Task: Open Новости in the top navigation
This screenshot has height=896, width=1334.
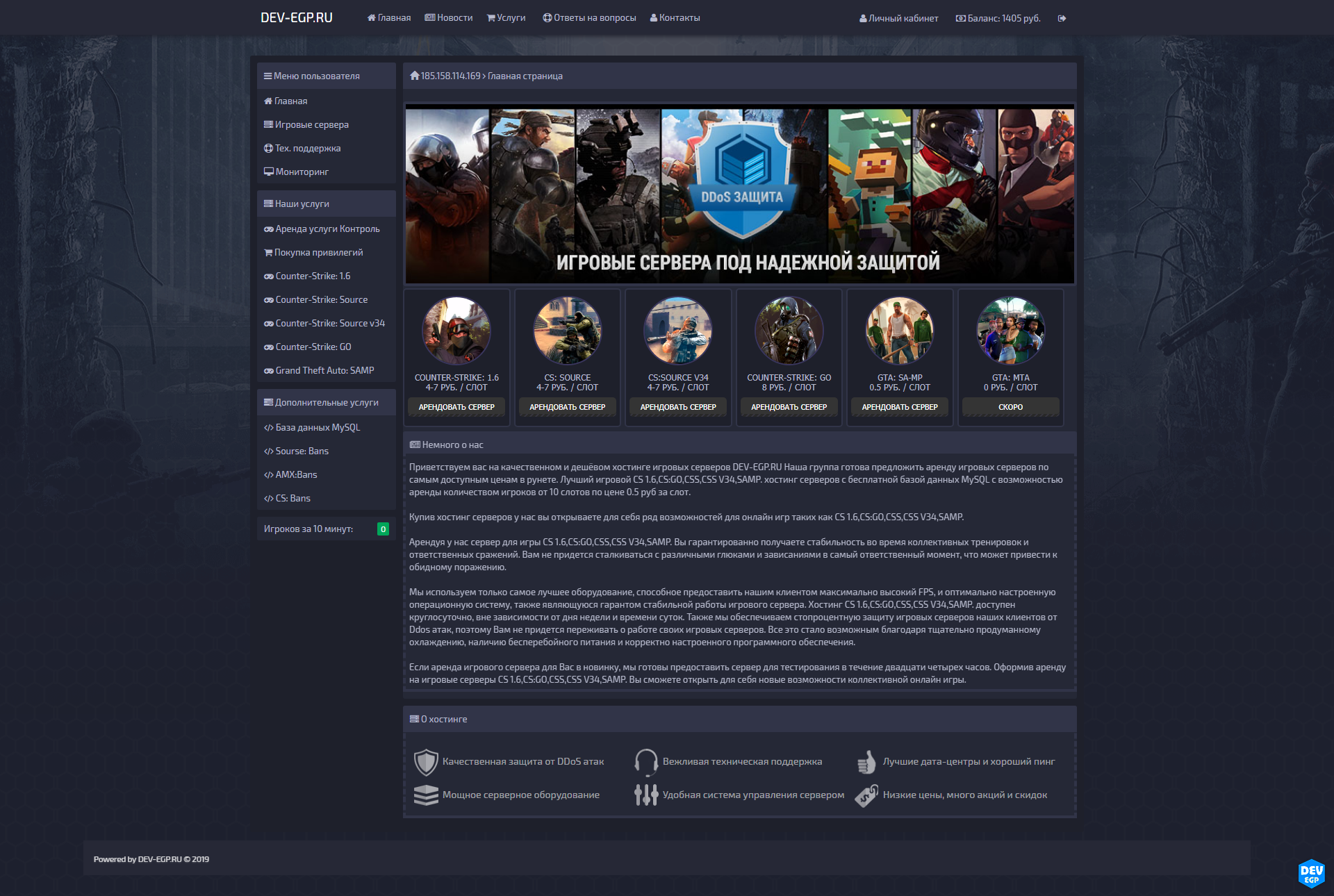Action: pyautogui.click(x=449, y=18)
